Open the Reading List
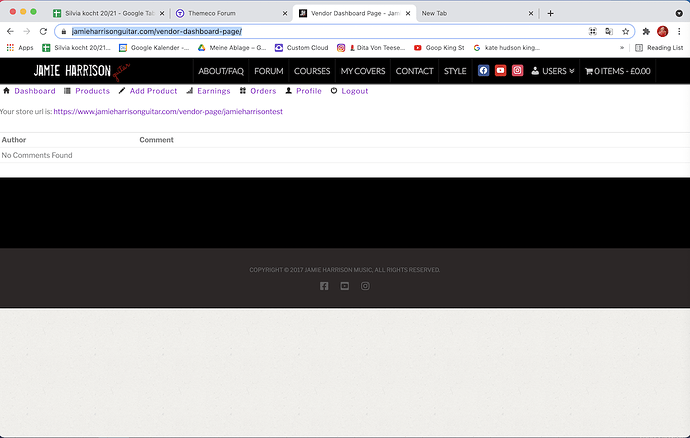 click(x=659, y=48)
